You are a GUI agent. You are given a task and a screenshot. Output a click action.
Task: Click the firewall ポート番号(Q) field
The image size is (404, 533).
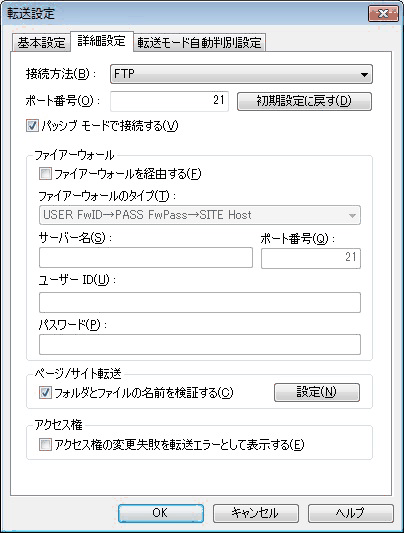click(x=311, y=258)
